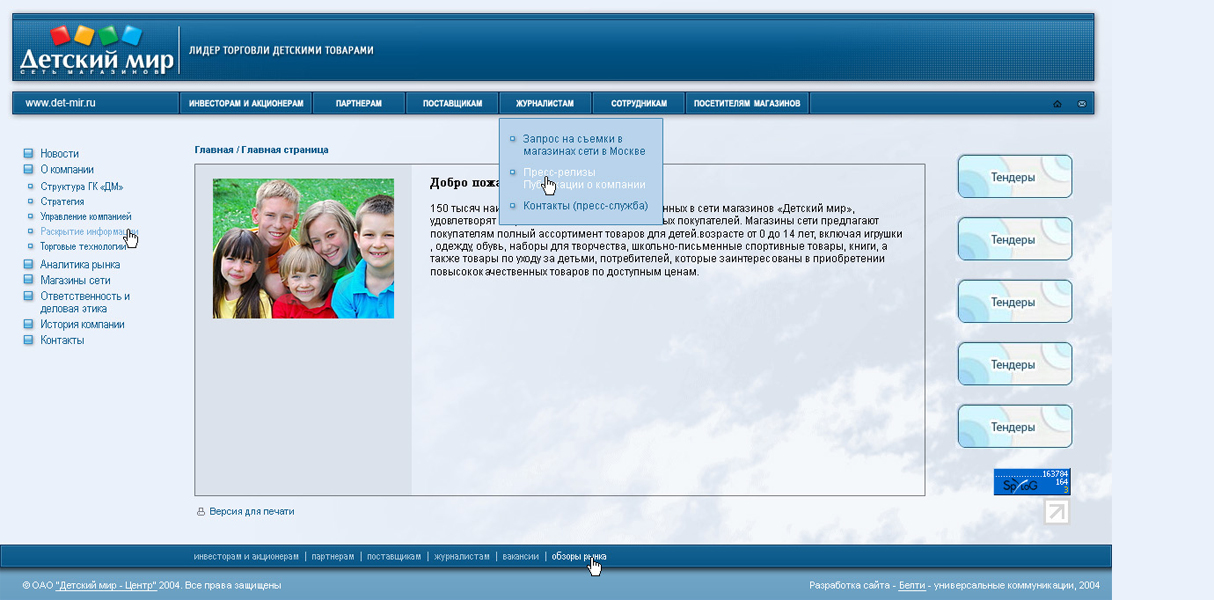
Task: Open Контакты in the left sidebar
Action: (x=62, y=341)
